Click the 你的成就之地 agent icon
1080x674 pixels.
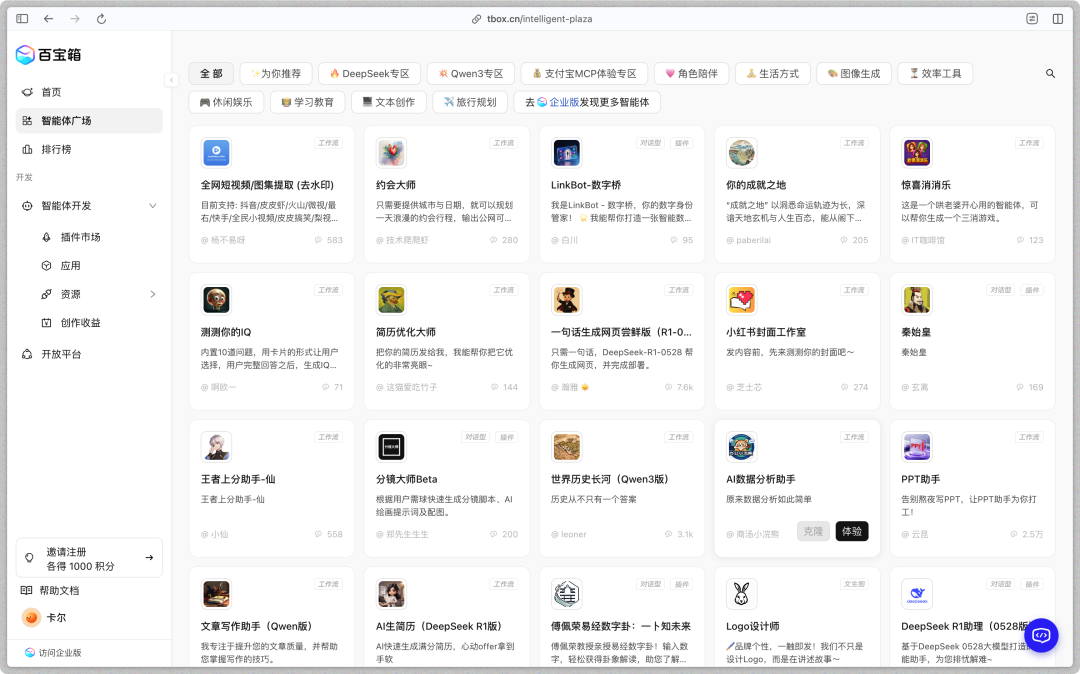[742, 153]
